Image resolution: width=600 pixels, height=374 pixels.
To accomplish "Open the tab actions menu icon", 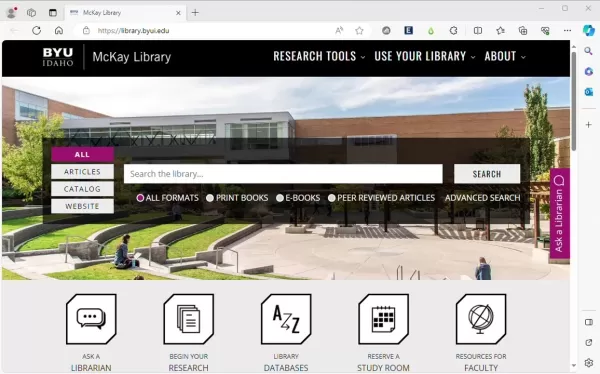I will click(x=53, y=13).
